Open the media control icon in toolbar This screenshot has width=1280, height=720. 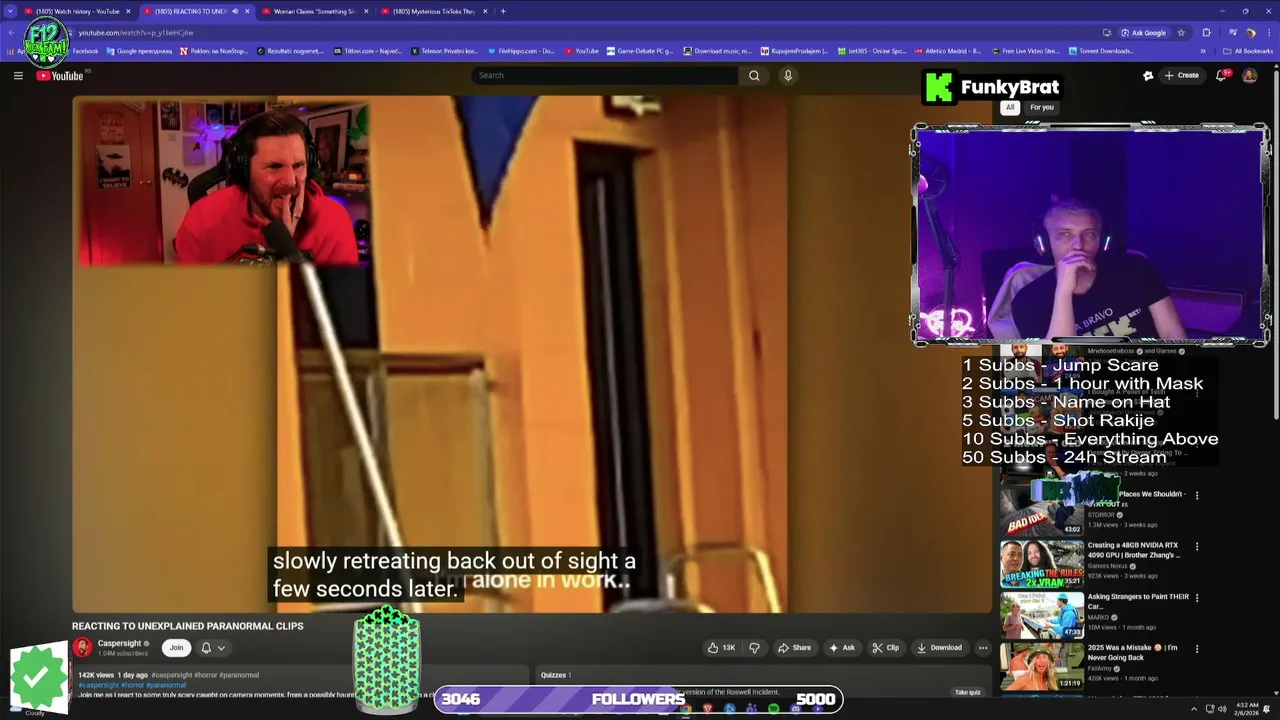[x=1233, y=32]
